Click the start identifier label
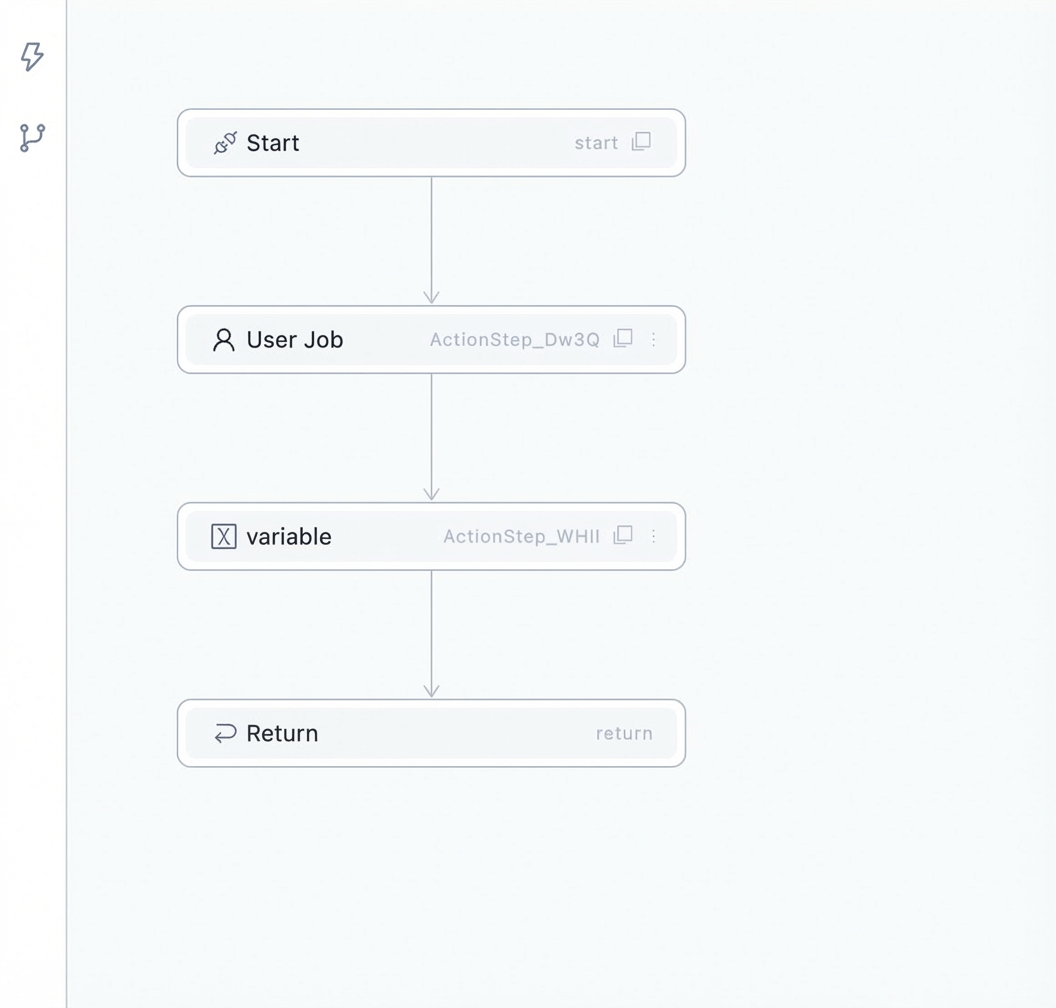This screenshot has height=1008, width=1056. point(596,143)
